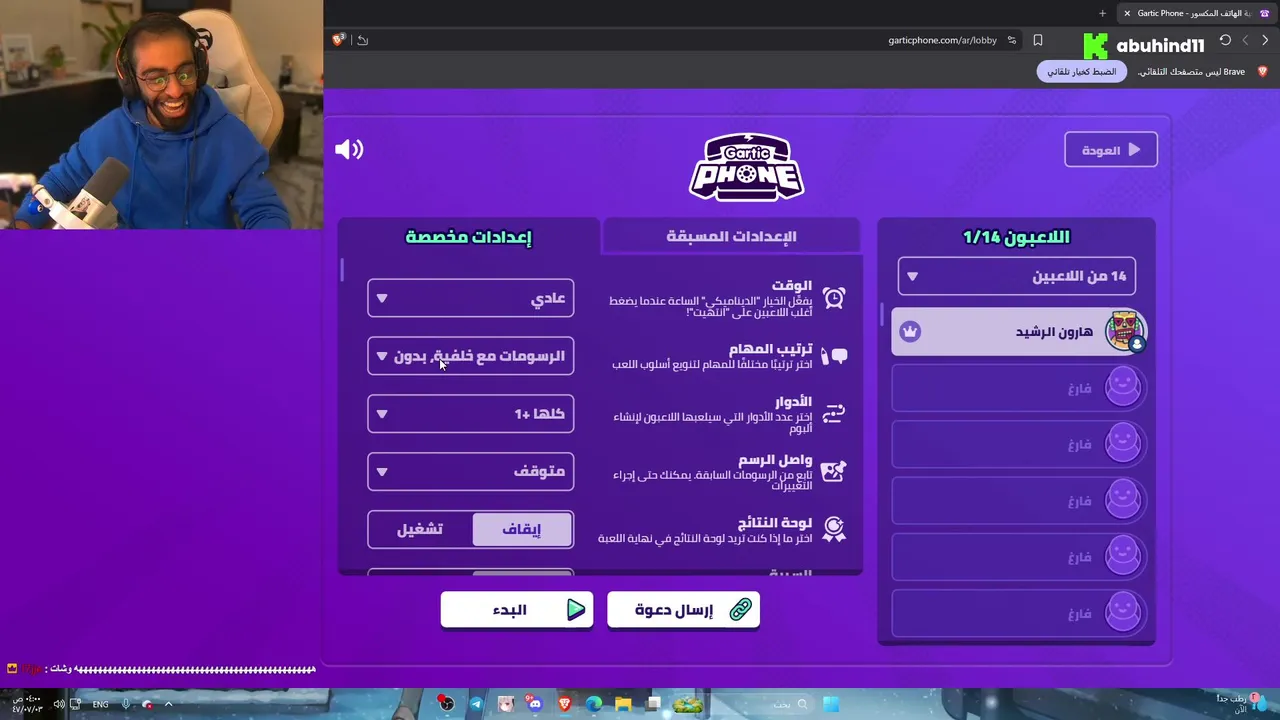Click the هارون الرشيد player avatar

tap(1124, 331)
